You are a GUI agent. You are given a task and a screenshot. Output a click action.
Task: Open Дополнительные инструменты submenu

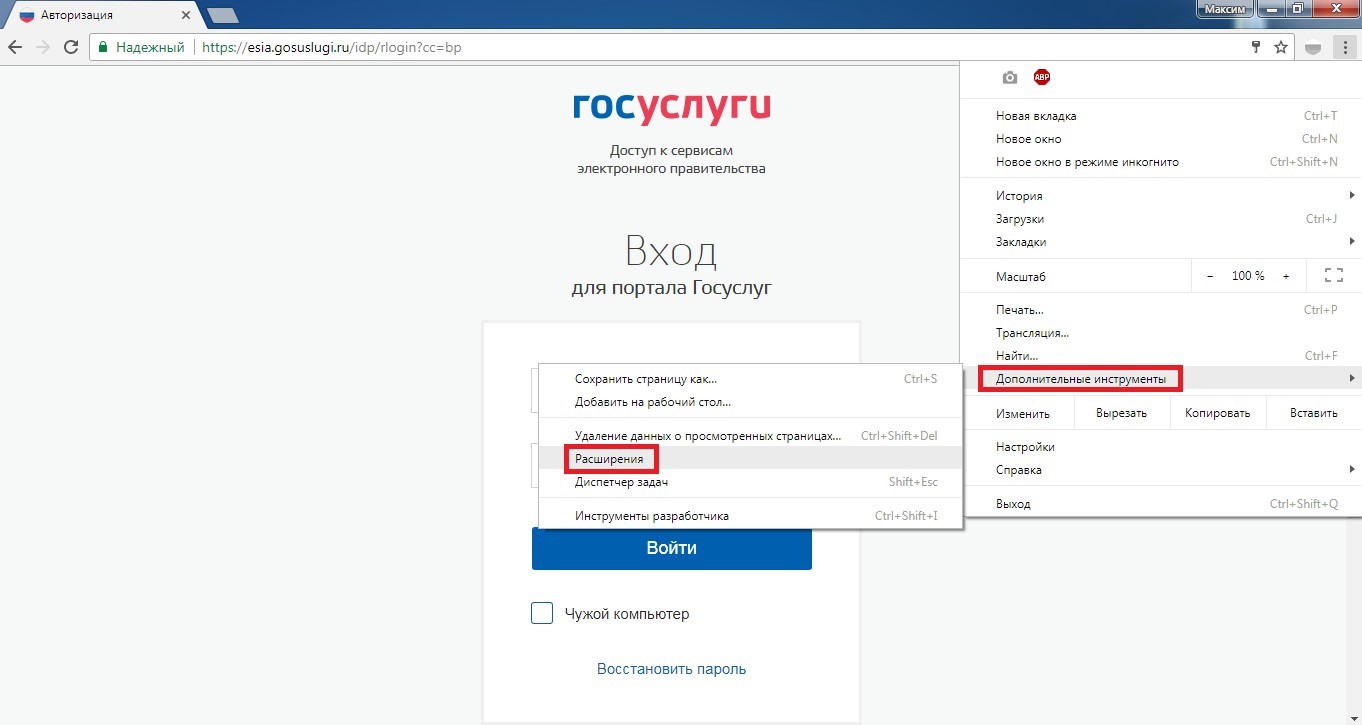coord(1160,379)
